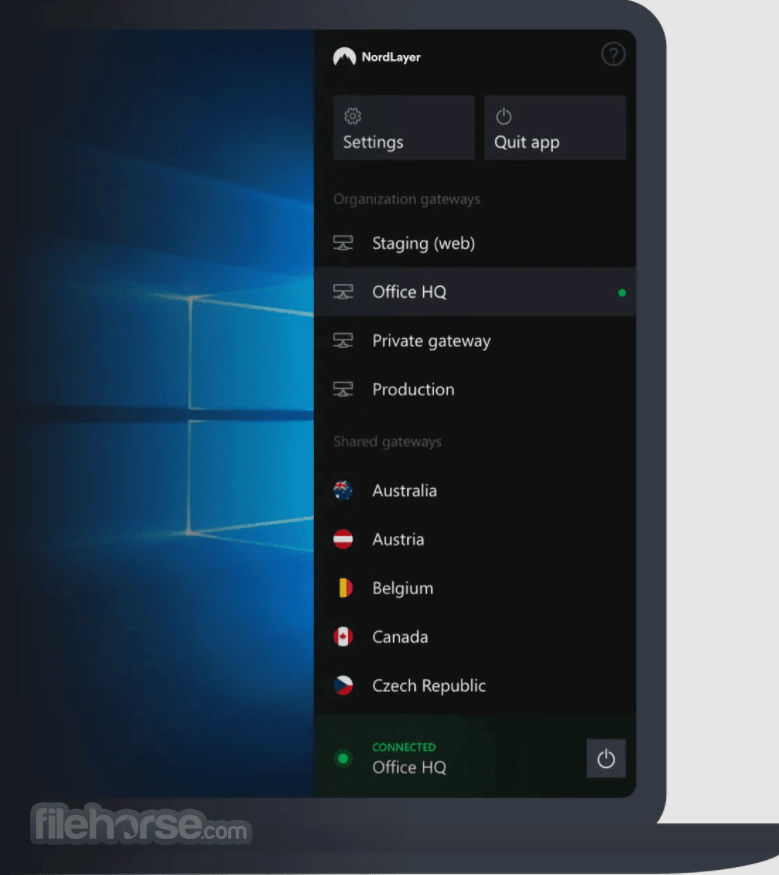Click the Canada country name
Screen dimensions: 779x875
400,637
